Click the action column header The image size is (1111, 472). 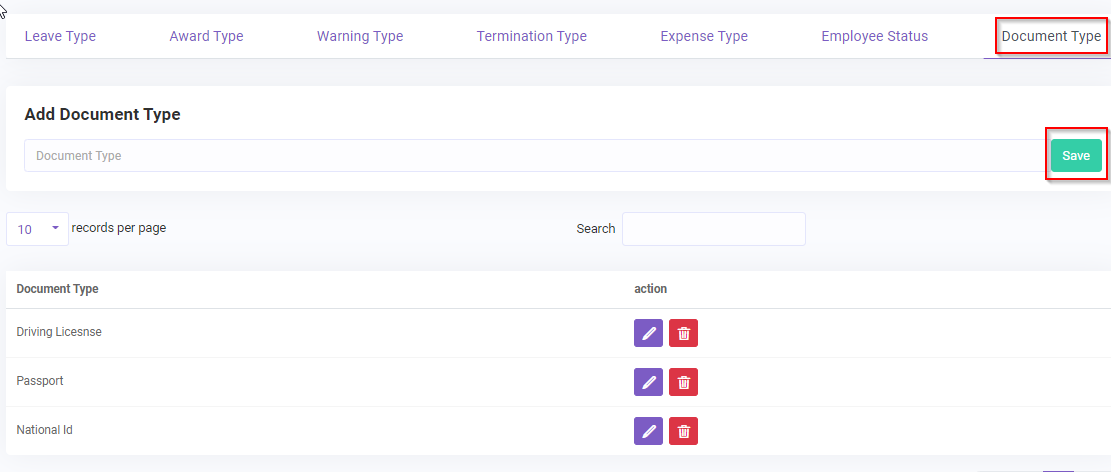[650, 289]
